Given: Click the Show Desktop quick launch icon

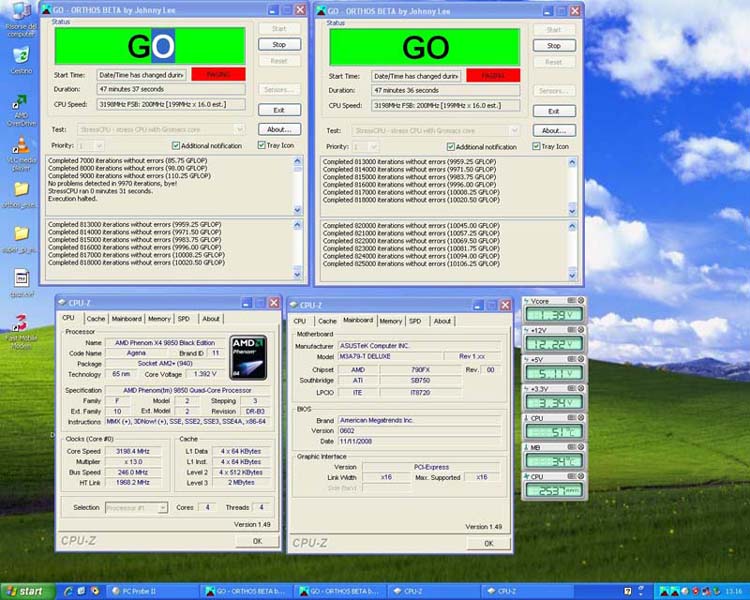Looking at the screenshot, I should [81, 591].
